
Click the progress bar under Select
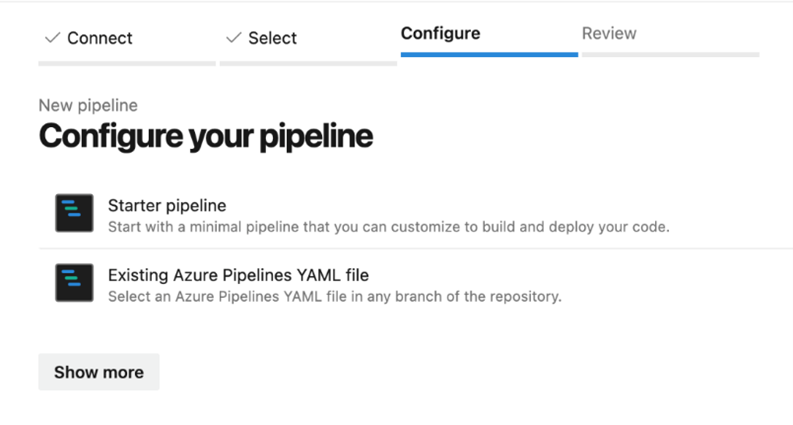308,63
